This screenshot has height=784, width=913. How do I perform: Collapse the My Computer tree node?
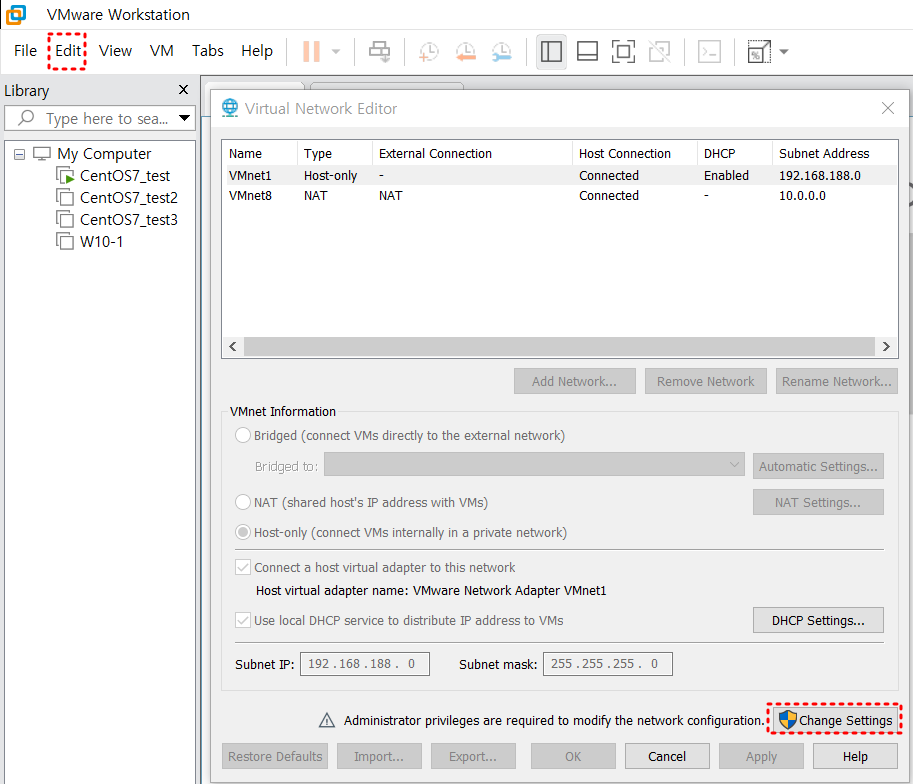tap(19, 154)
